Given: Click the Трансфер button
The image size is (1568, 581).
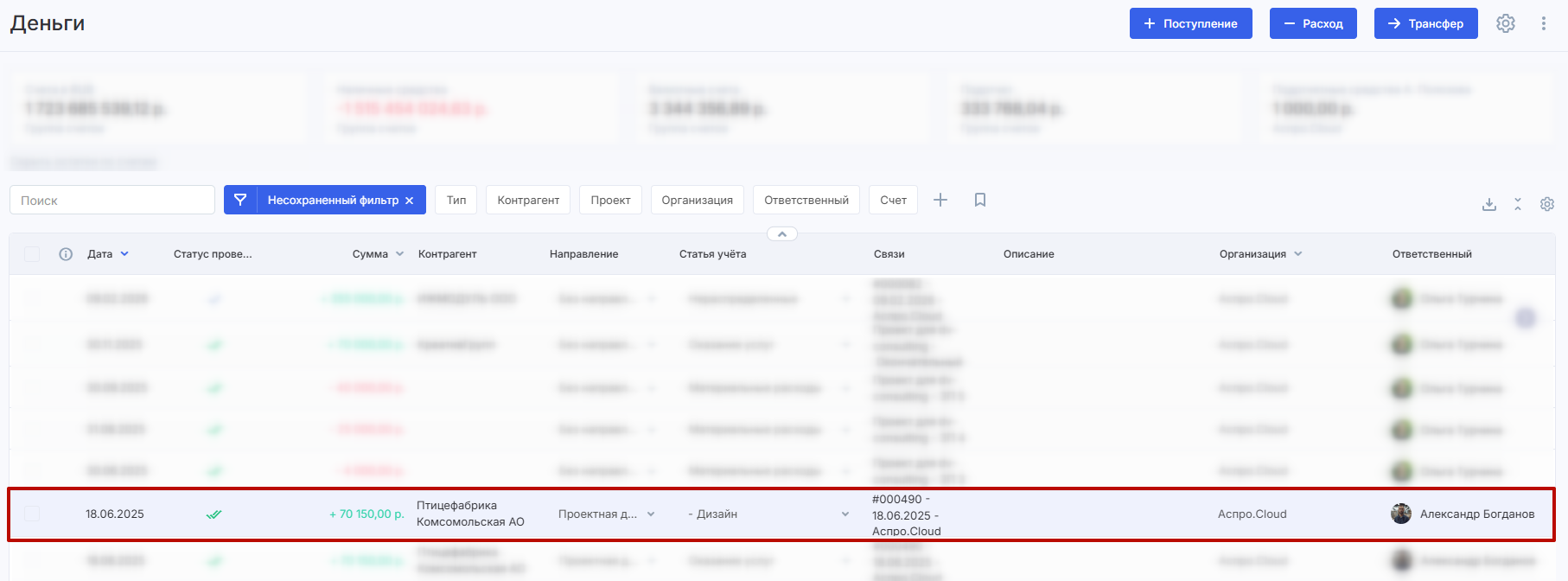Looking at the screenshot, I should click(x=1425, y=23).
